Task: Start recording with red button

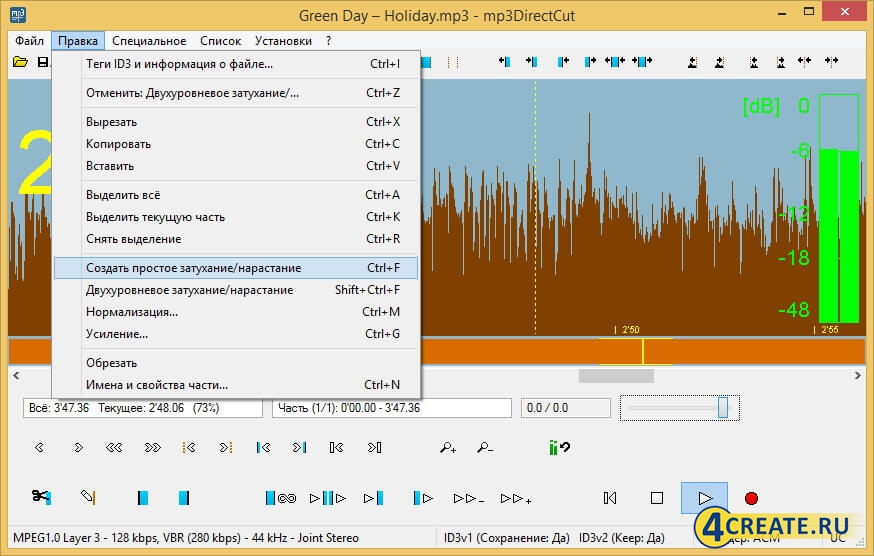Action: 751,498
